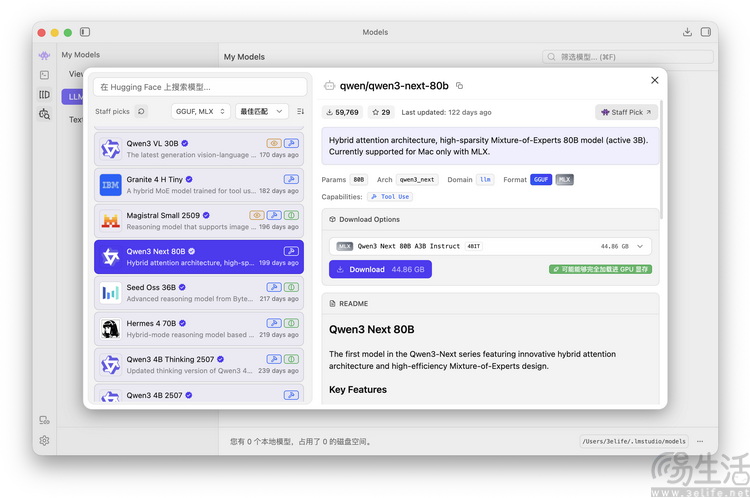Open the 最佳匹配 sort dropdown
The width and height of the screenshot is (750, 498).
tap(262, 111)
